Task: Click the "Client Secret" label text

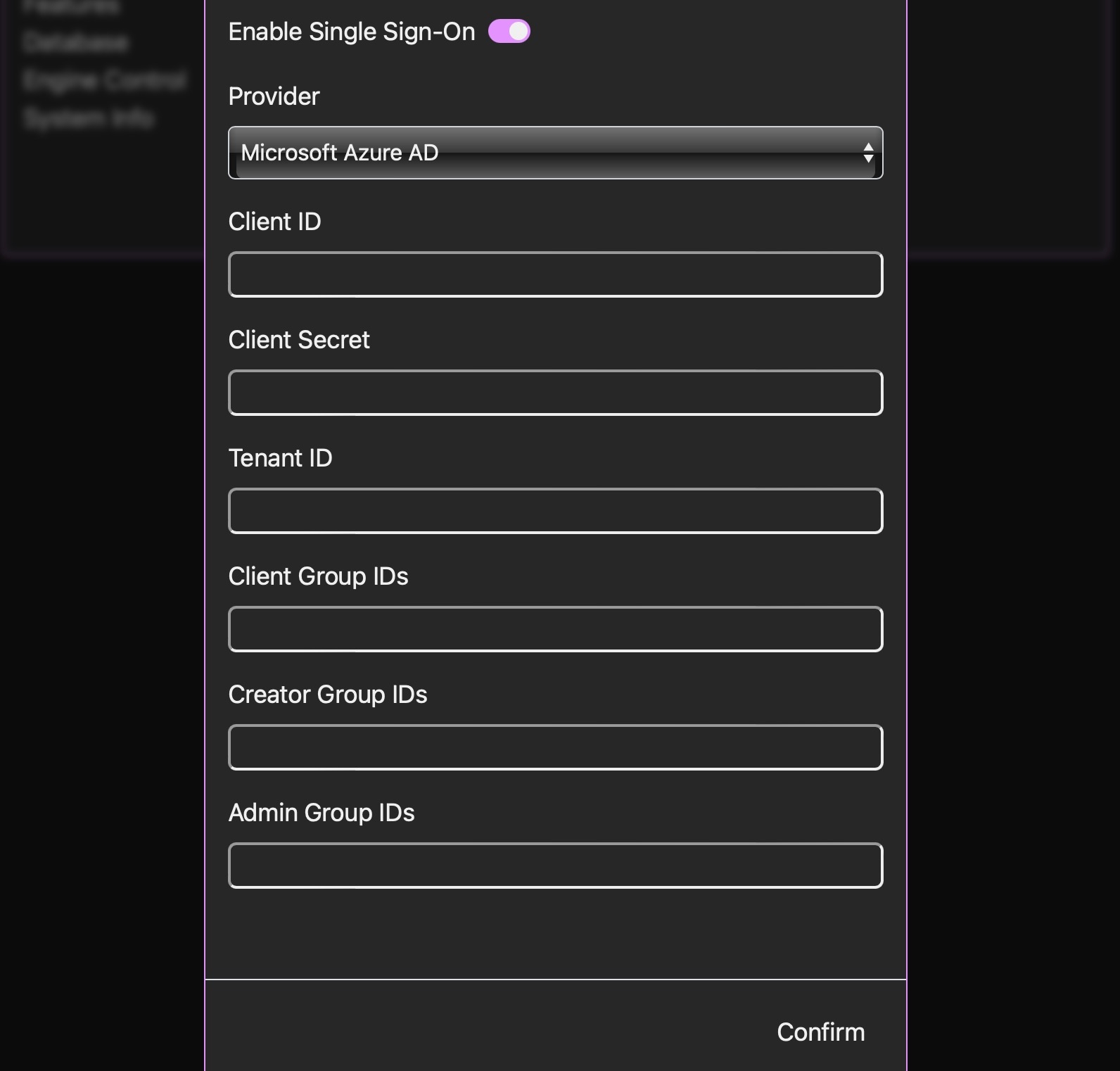Action: tap(299, 340)
